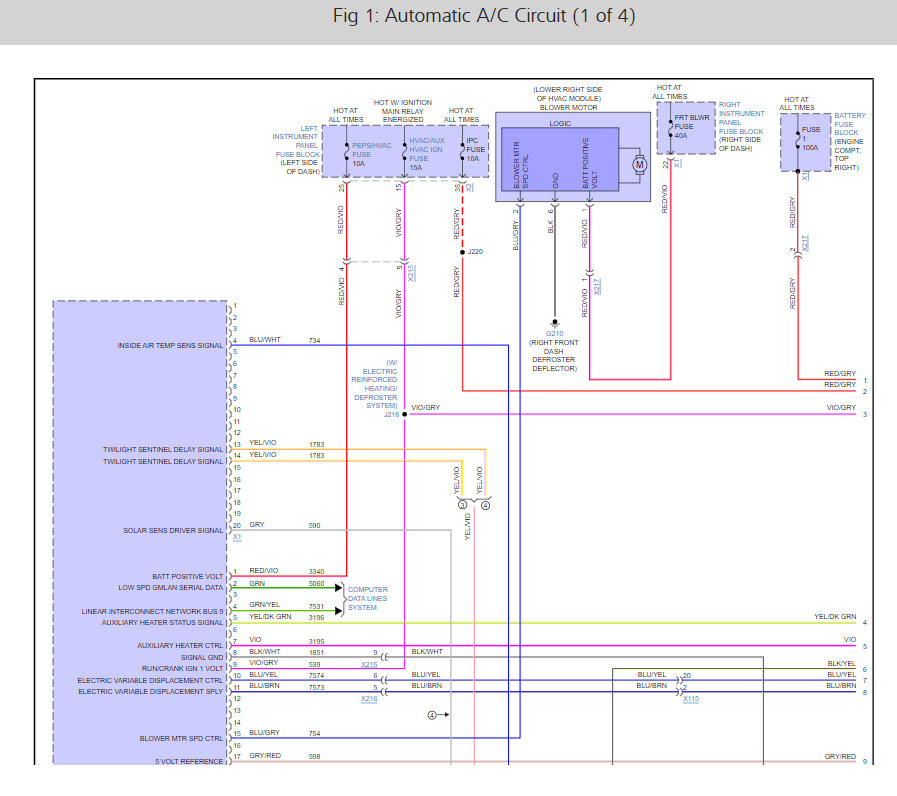Click circuit number 3195 on VIO wire
Viewport: 897px width, 796px height.
[x=316, y=641]
